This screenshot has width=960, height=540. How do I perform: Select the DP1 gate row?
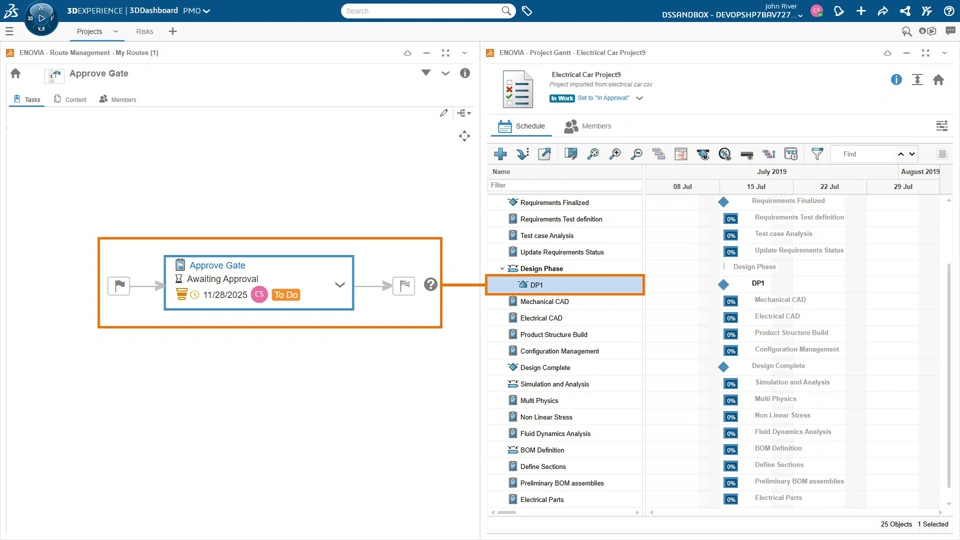(x=565, y=285)
